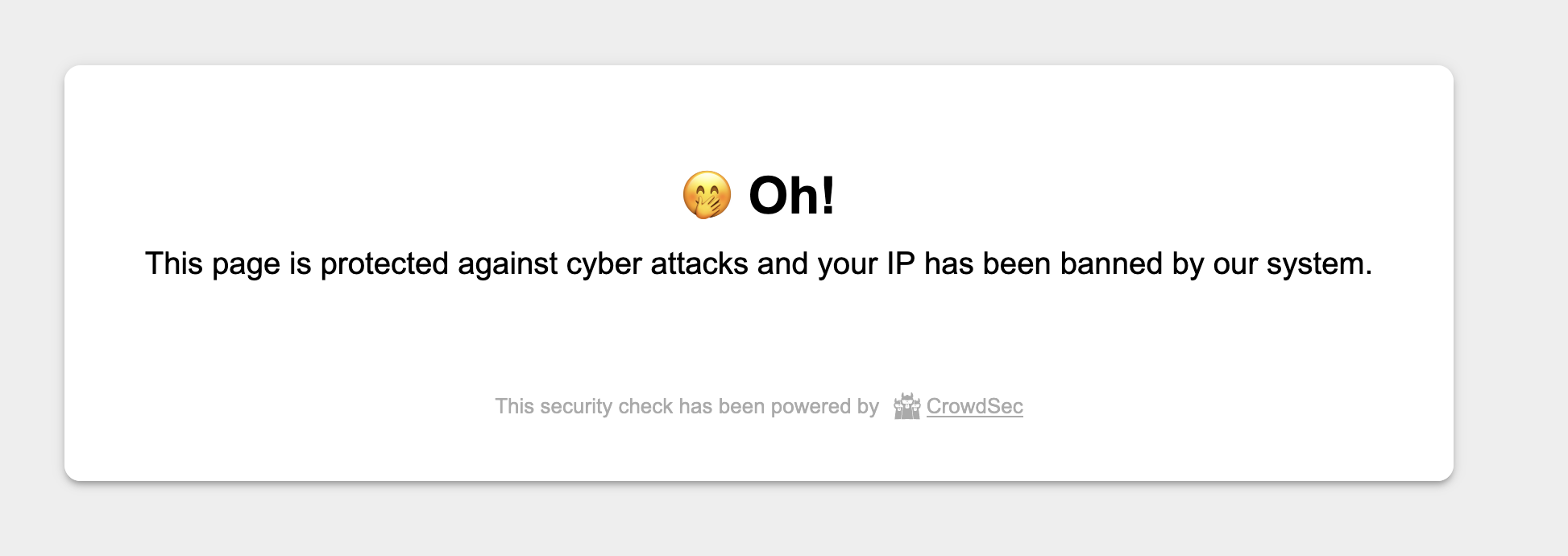Click the word "protected" in the message
The image size is (1568, 556).
tap(384, 264)
